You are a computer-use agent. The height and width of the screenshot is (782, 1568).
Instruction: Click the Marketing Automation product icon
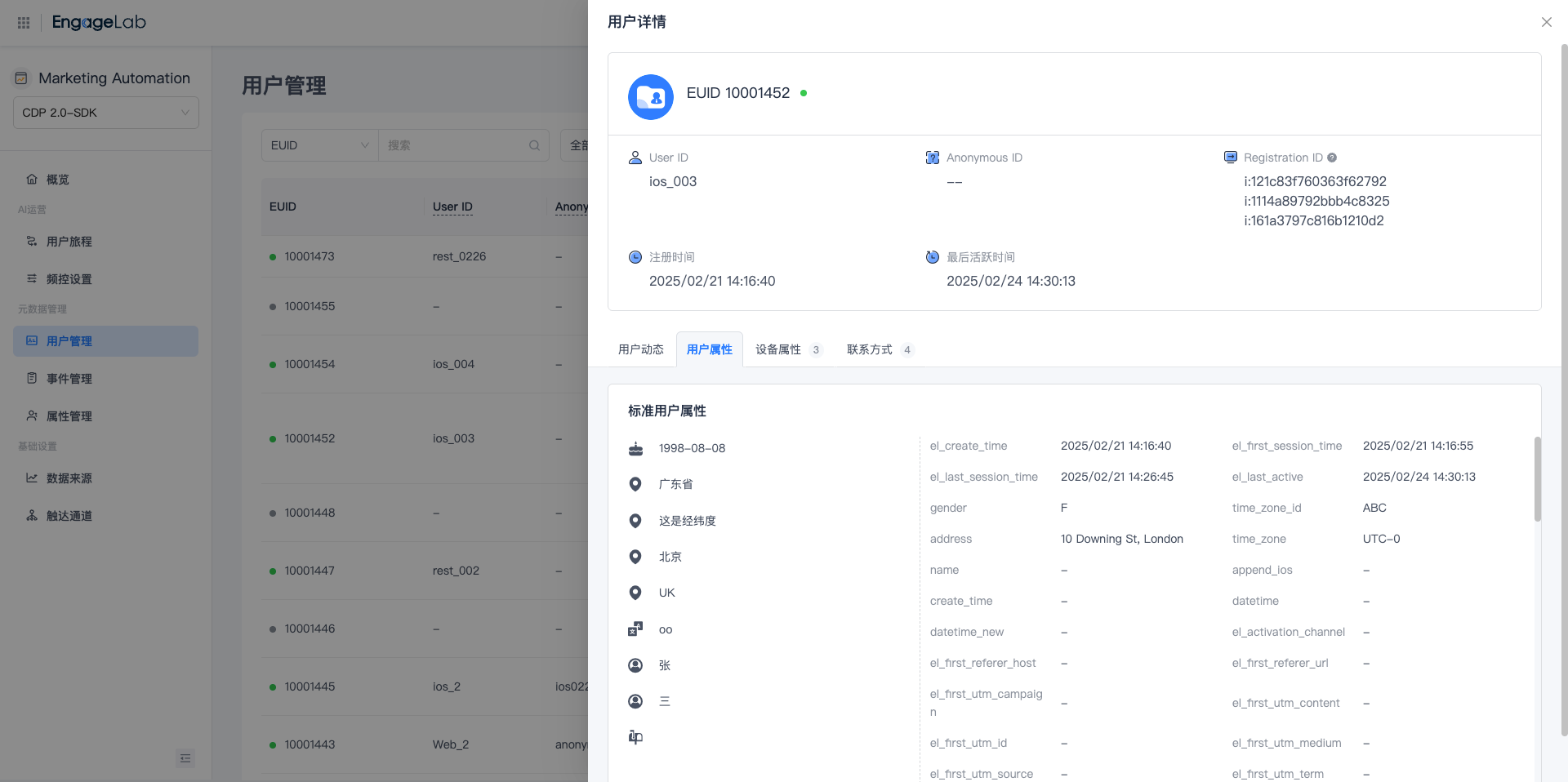pyautogui.click(x=21, y=78)
